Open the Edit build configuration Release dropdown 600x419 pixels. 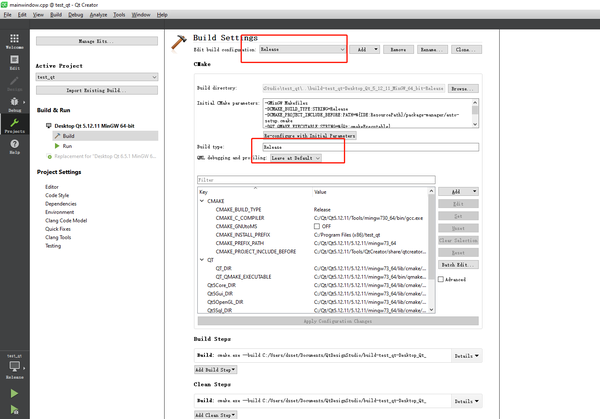tap(302, 49)
